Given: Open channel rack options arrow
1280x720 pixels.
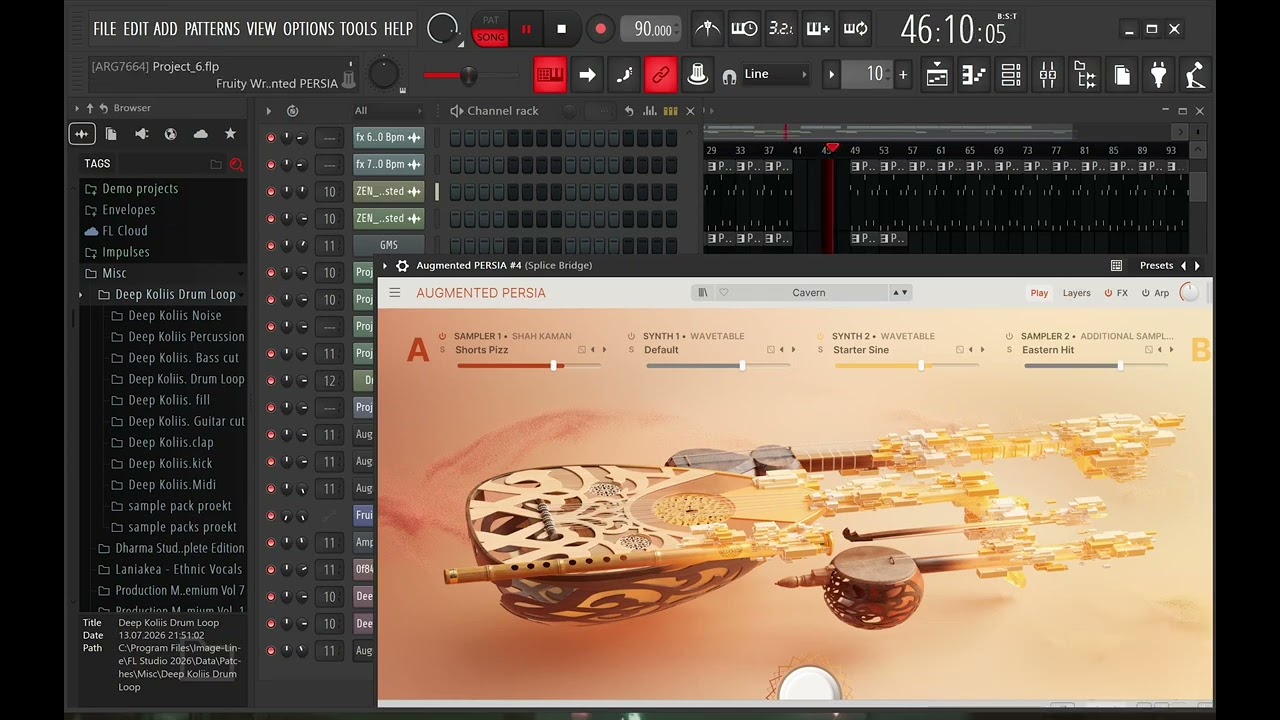Looking at the screenshot, I should 268,111.
